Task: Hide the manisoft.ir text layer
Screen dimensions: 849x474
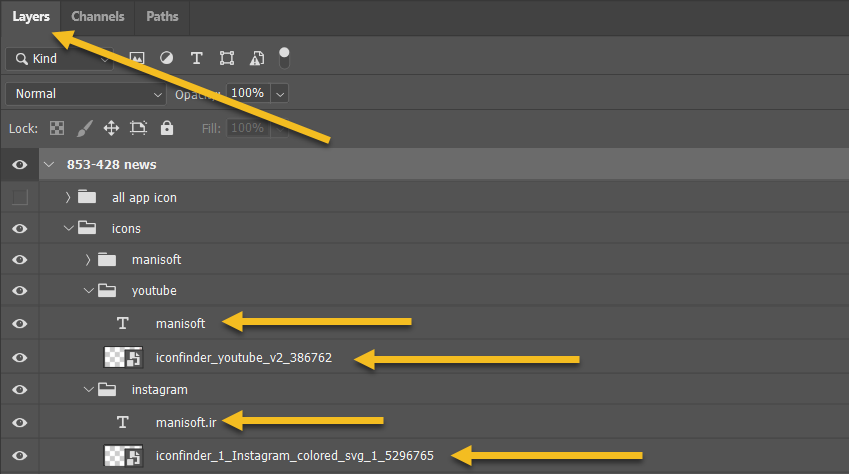Action: coord(20,423)
